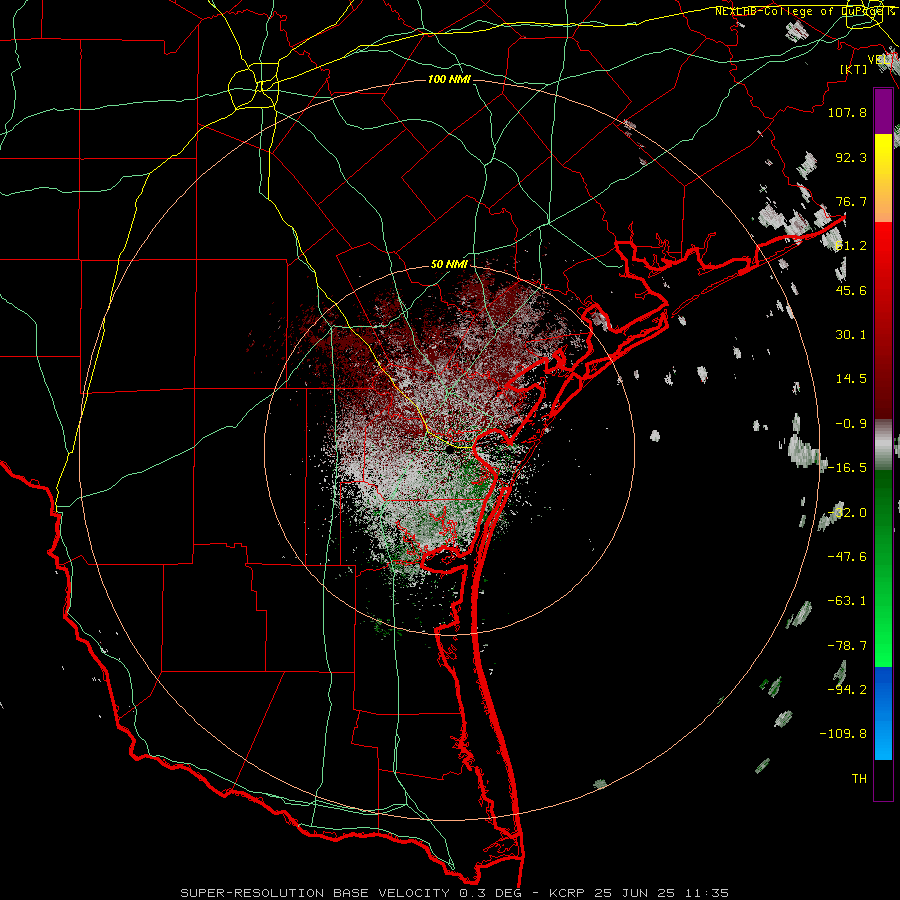The width and height of the screenshot is (900, 900).
Task: Click the 100 NMI range ring label
Action: [x=449, y=79]
